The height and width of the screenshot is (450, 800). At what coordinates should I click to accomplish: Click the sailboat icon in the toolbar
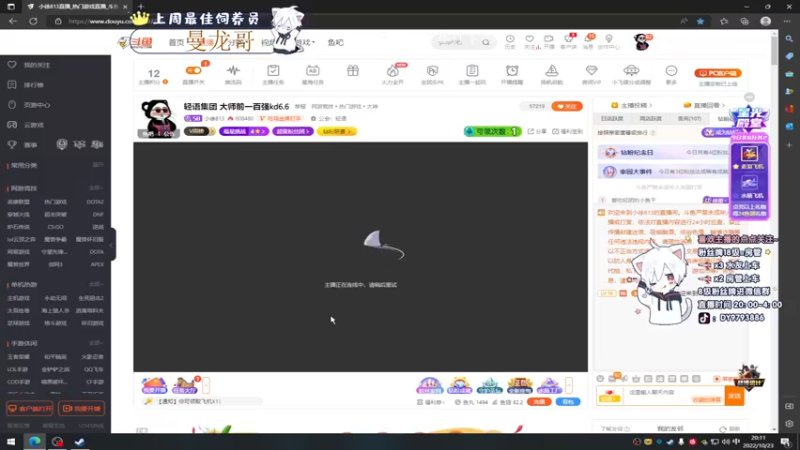[x=552, y=70]
